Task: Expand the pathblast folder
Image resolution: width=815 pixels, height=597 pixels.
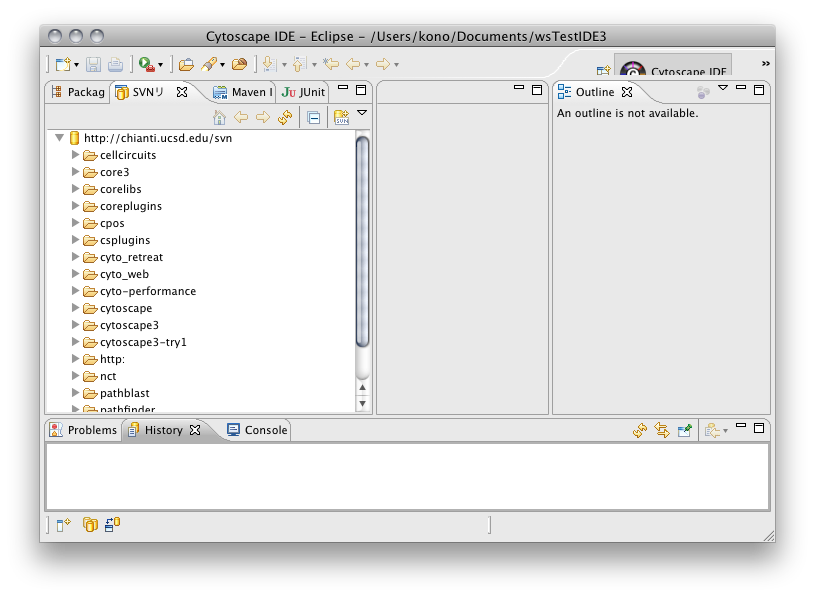Action: pos(75,393)
